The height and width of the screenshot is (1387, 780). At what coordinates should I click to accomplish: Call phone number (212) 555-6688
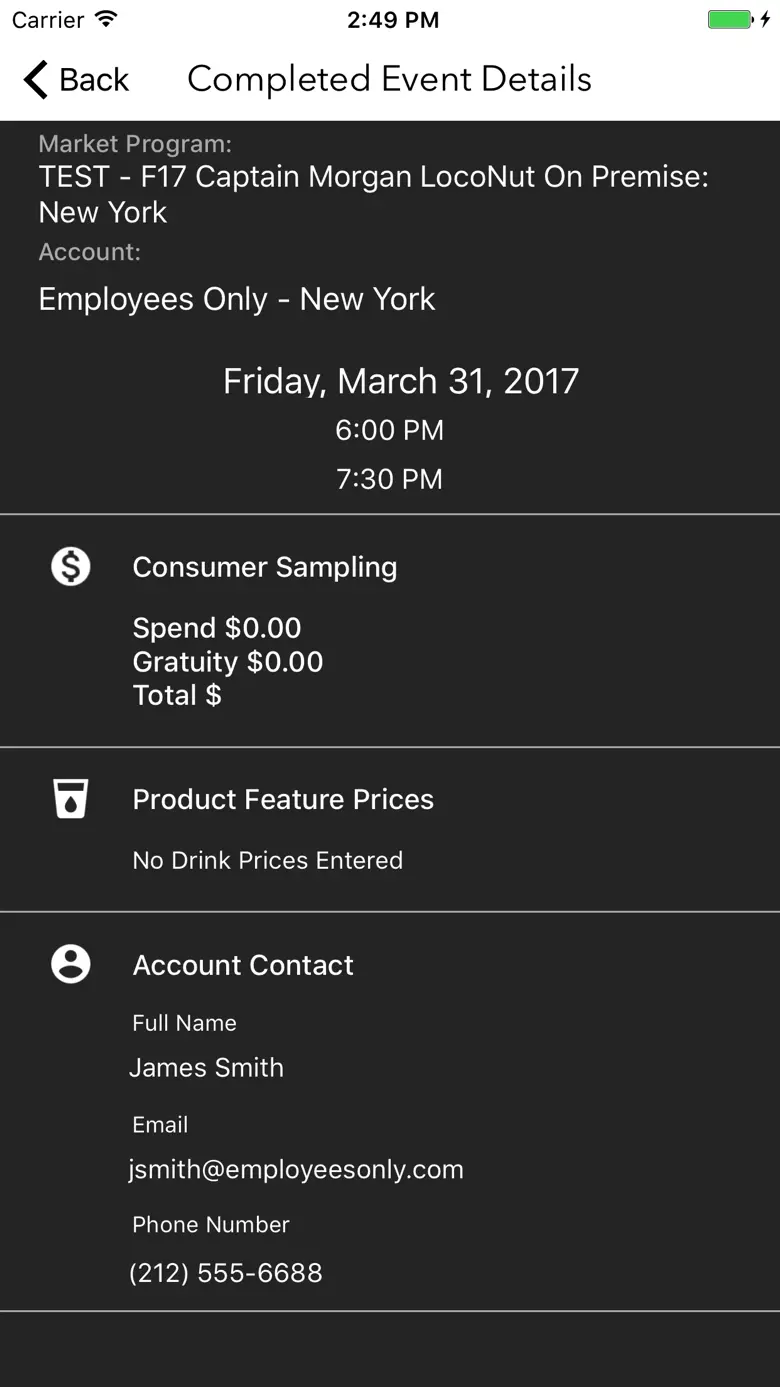(226, 1273)
